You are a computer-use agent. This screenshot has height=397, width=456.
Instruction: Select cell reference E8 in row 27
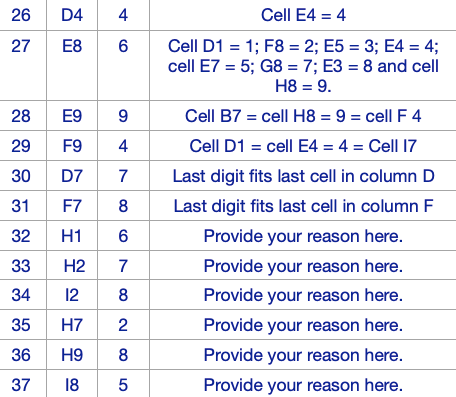(72, 46)
